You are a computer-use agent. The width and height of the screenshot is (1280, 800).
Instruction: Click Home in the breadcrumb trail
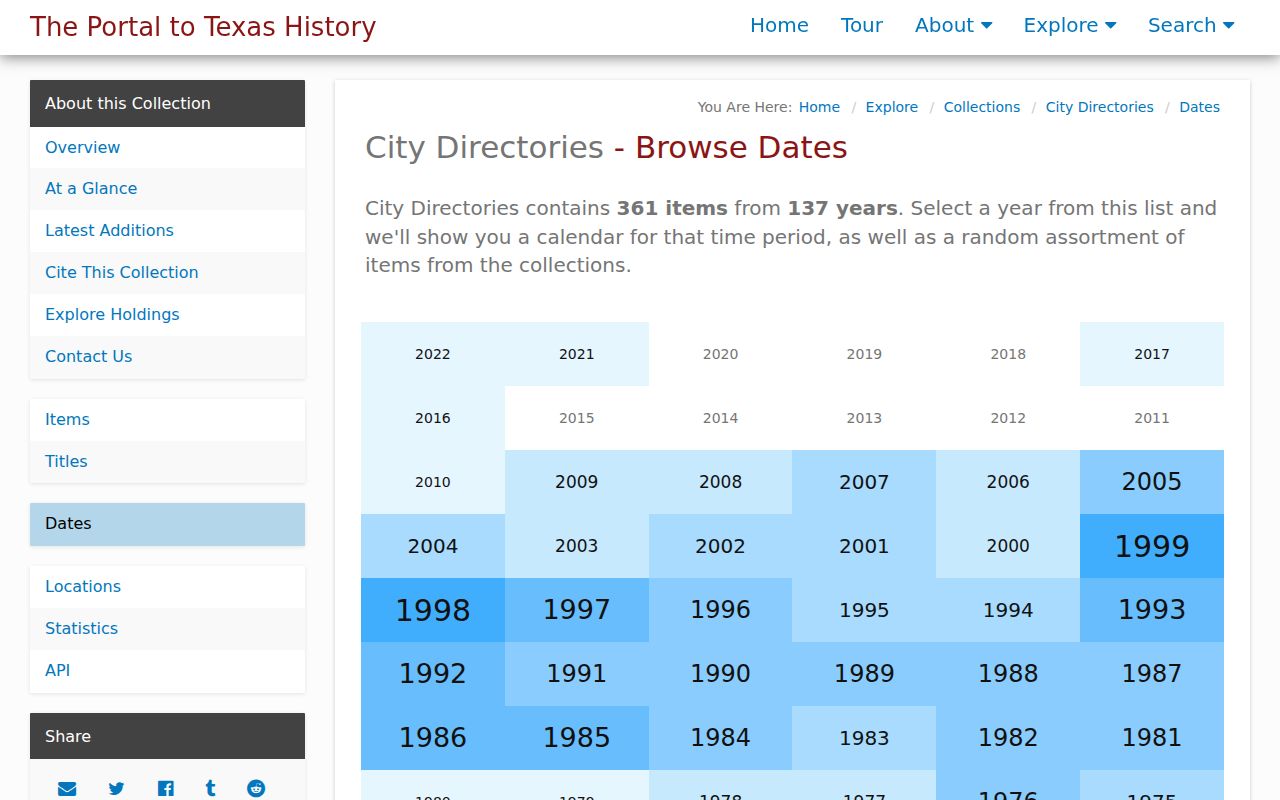click(819, 107)
